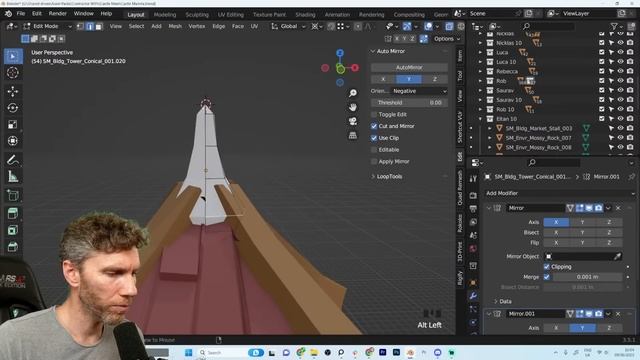Uncheck Cut and Mirror option

(x=374, y=126)
